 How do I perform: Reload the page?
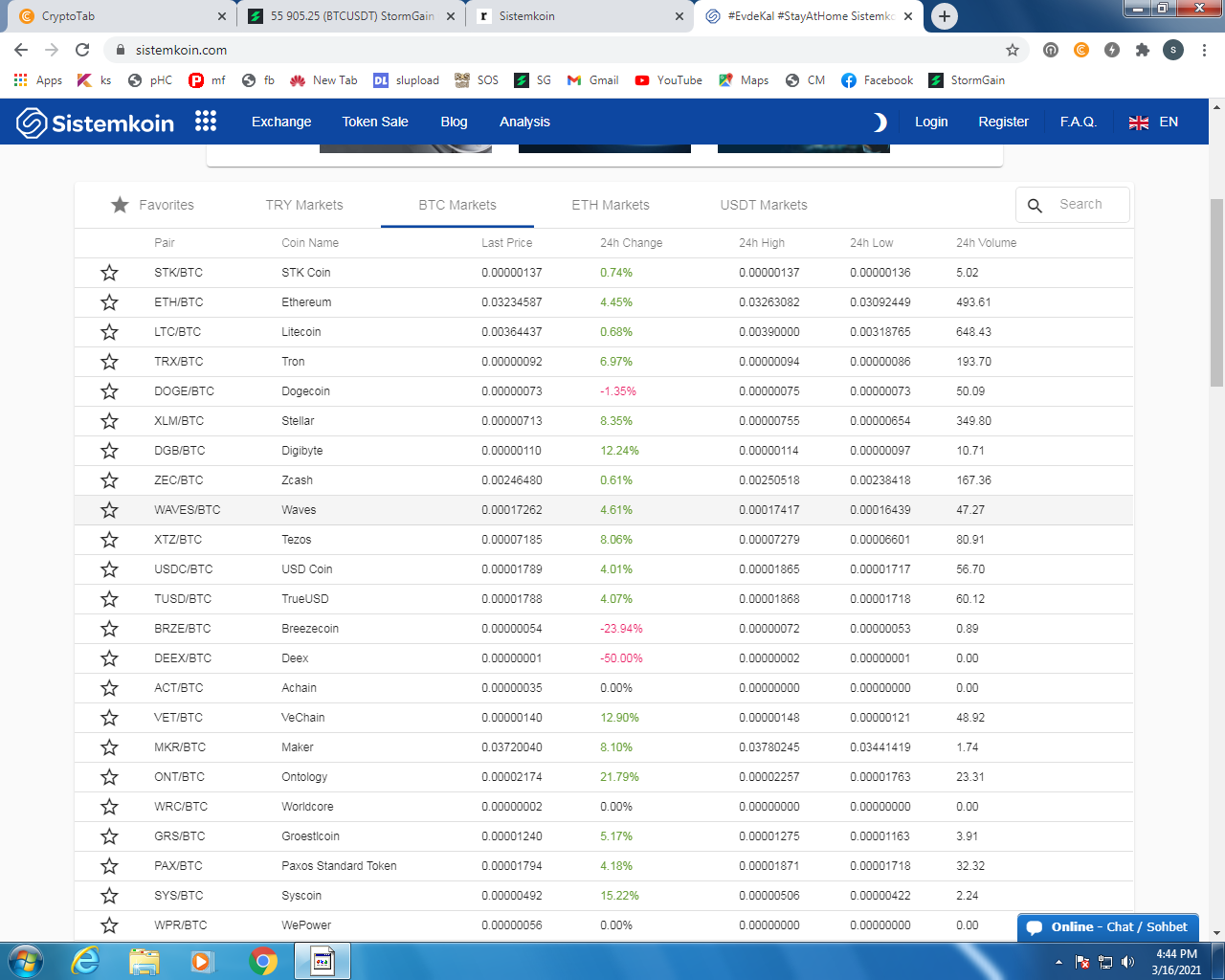(82, 50)
